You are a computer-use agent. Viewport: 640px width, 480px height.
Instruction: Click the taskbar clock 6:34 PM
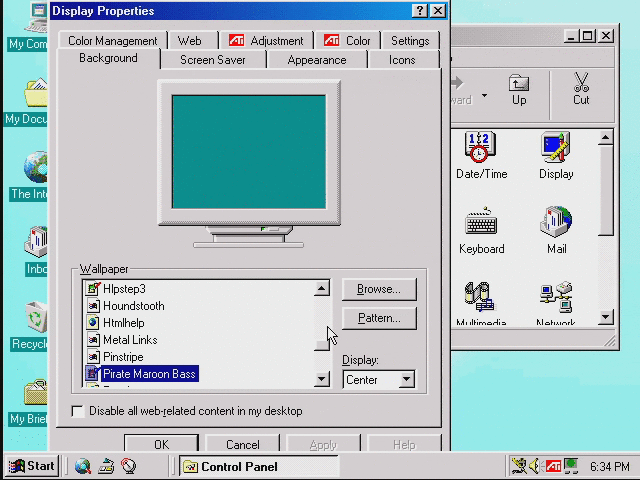pos(609,466)
